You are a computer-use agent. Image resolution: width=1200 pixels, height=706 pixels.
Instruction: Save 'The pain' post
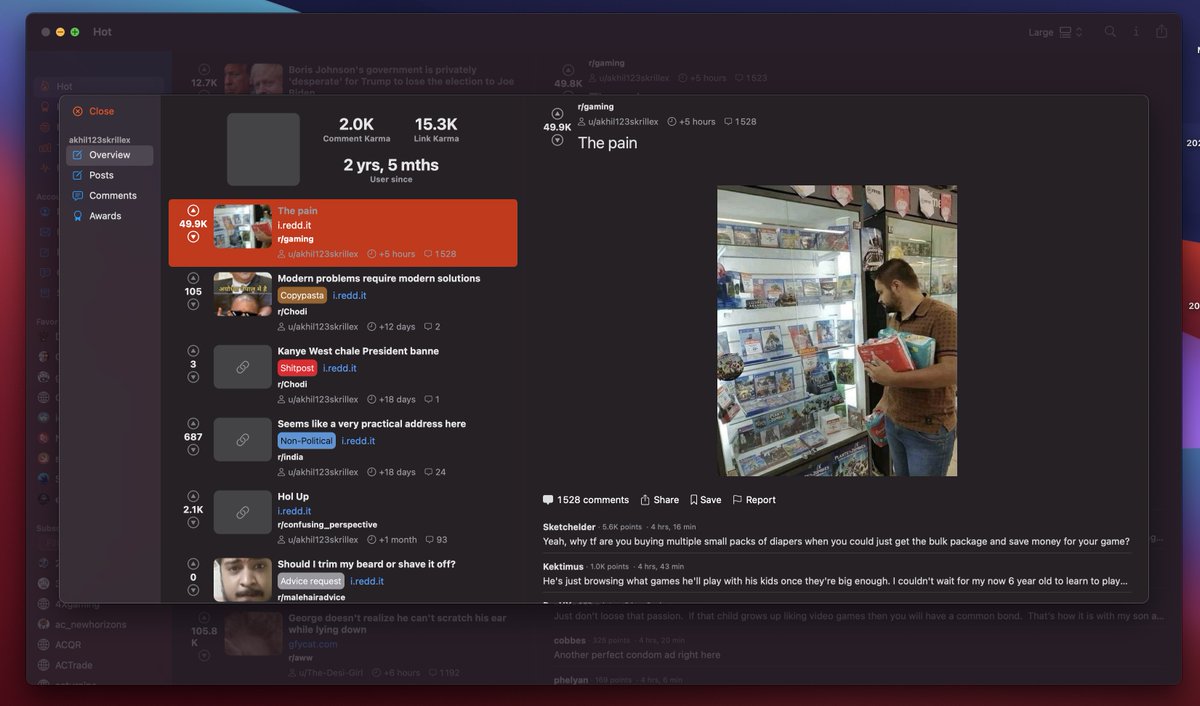[x=705, y=500]
